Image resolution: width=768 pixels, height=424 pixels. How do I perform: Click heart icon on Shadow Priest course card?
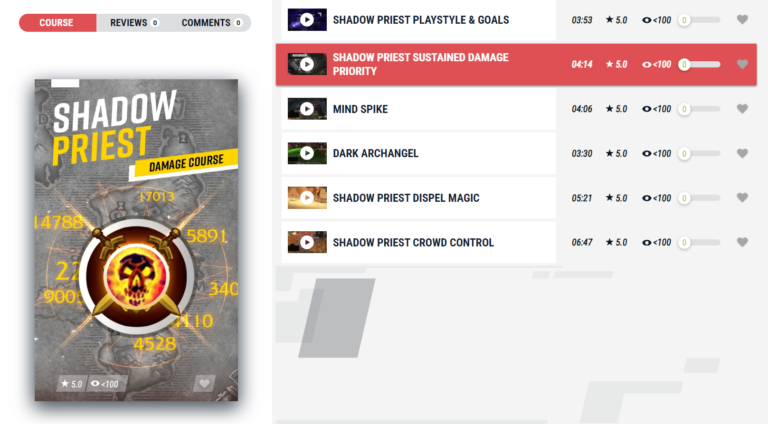[x=204, y=383]
